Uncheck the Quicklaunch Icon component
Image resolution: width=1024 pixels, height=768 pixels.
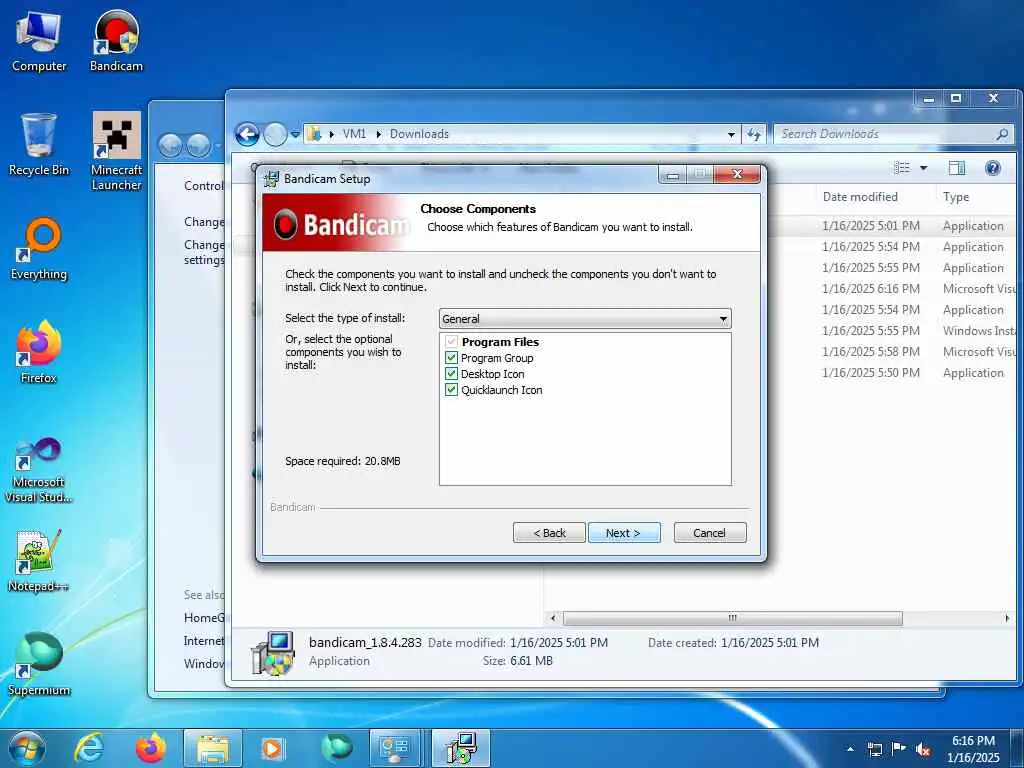[451, 390]
